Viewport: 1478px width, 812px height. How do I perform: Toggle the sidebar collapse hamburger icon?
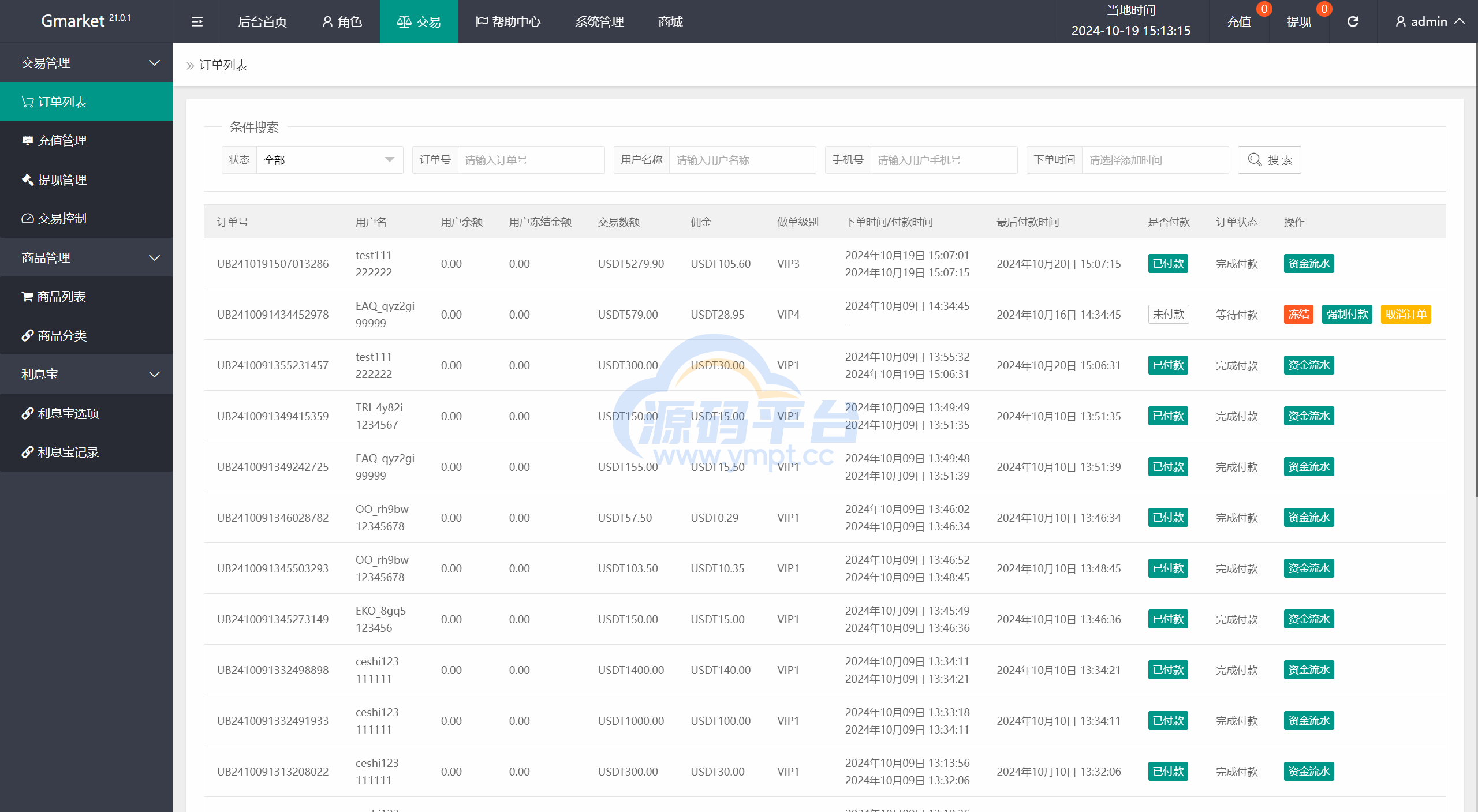pyautogui.click(x=197, y=21)
